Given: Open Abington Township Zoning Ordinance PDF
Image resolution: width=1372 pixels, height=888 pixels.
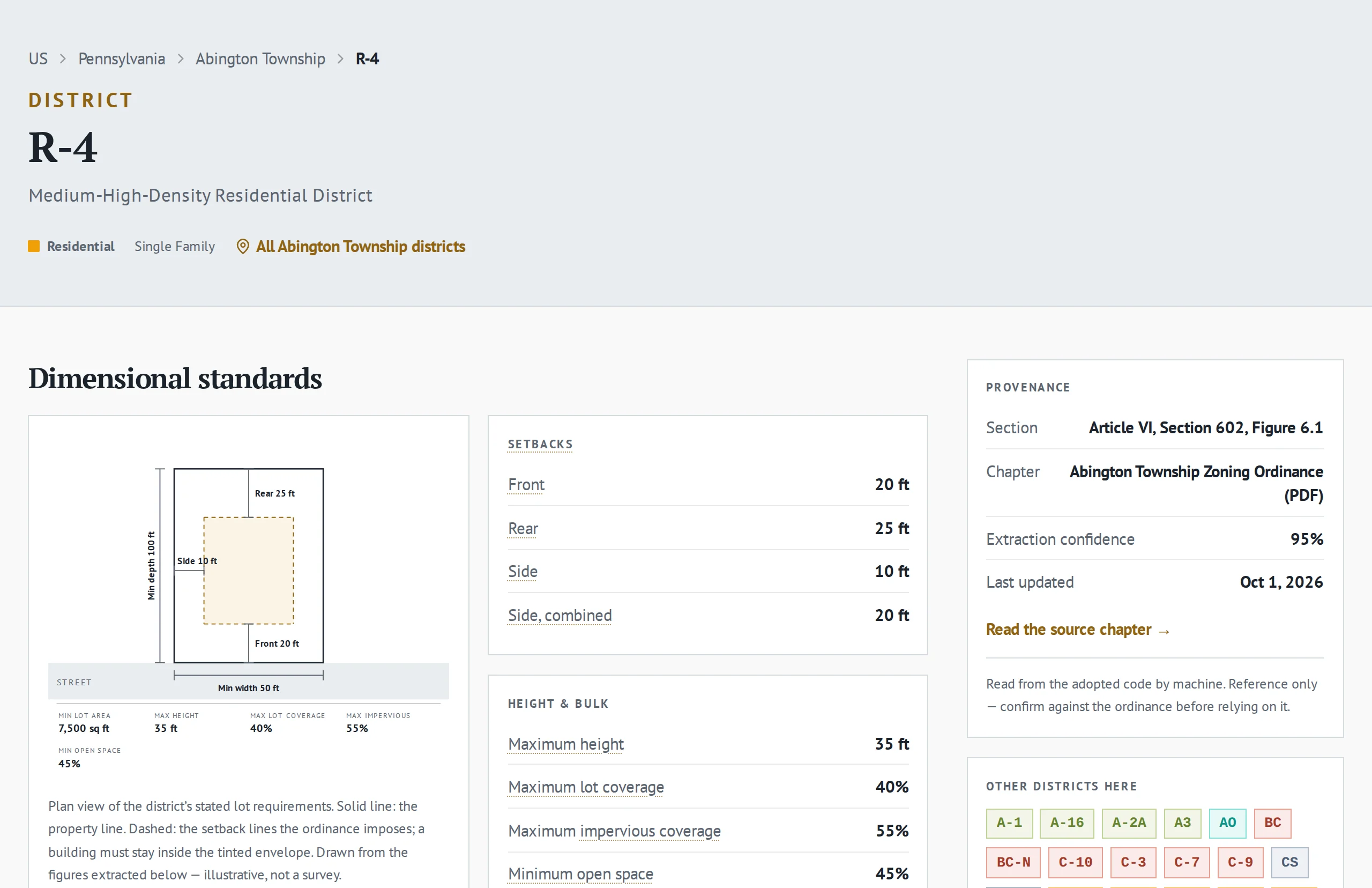Looking at the screenshot, I should pos(1196,483).
